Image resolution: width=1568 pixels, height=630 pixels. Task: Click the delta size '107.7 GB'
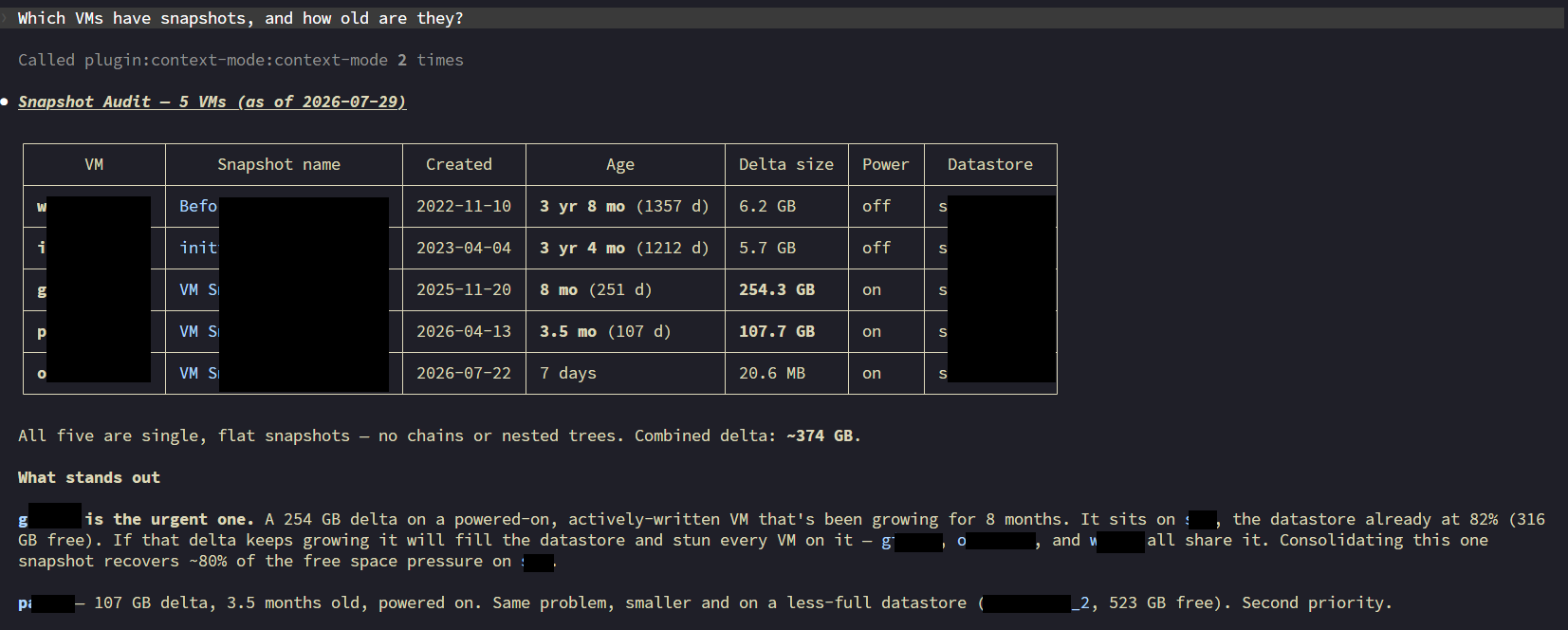(x=777, y=331)
